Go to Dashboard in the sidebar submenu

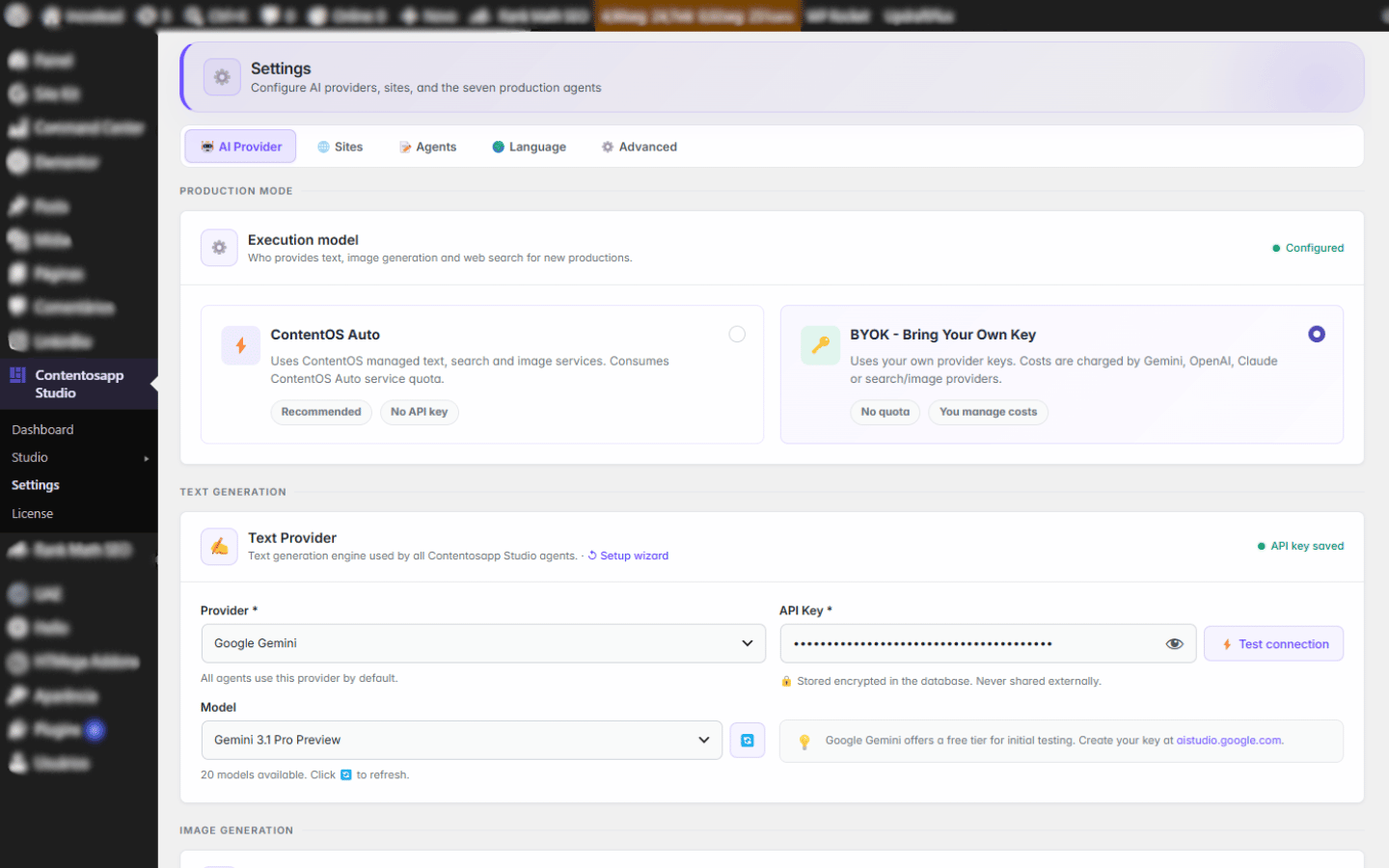[x=42, y=429]
